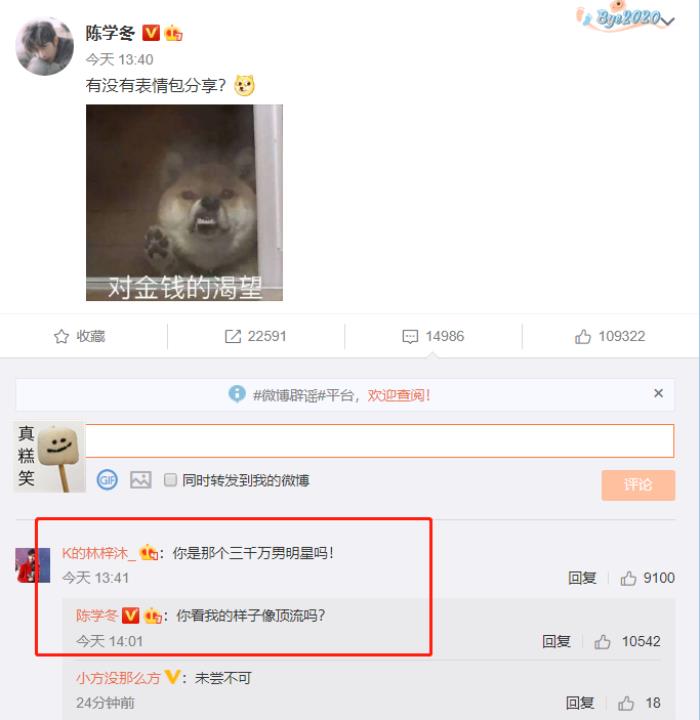Screen dimensions: 700x720
Task: Like the post with 109322 thumbs-up
Action: [582, 336]
